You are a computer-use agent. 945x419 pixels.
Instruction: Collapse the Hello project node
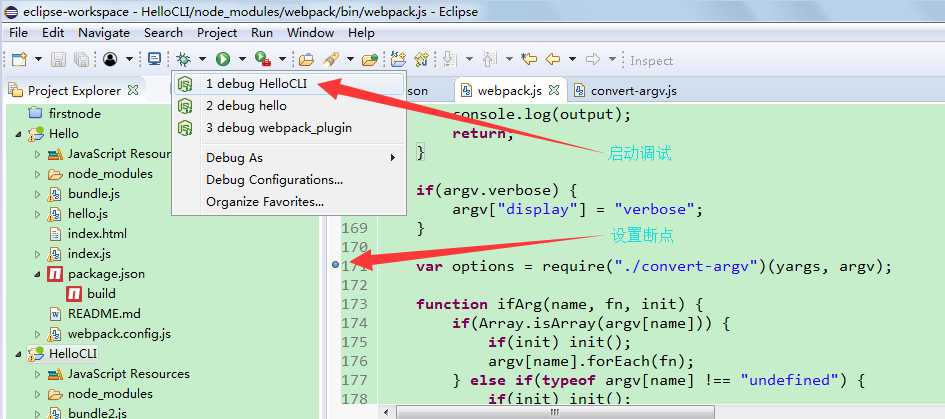click(x=19, y=134)
